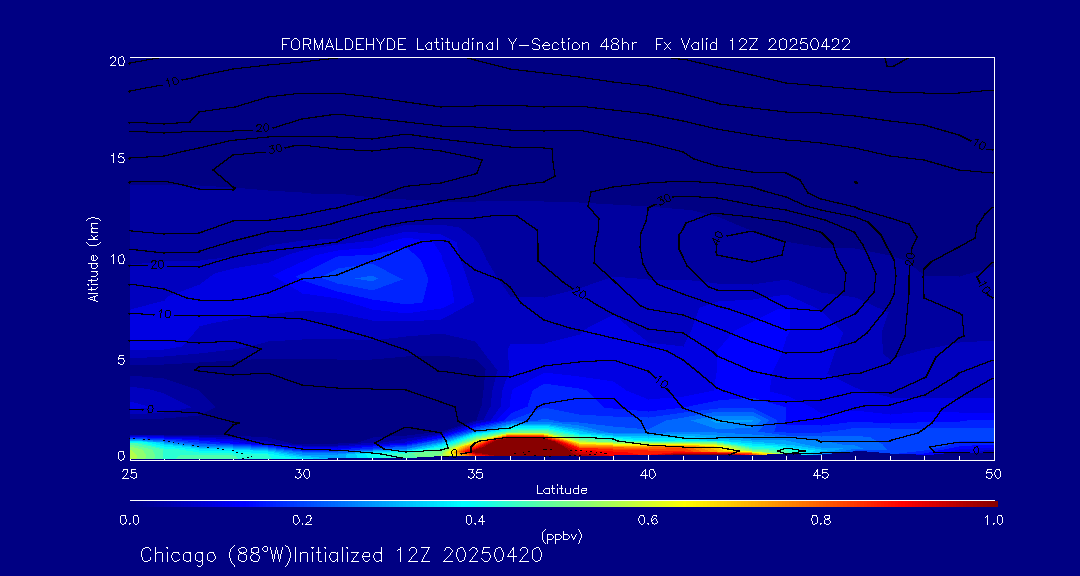Screen dimensions: 1080x576
Task: Select latitude axis tick label 40
Action: [648, 474]
